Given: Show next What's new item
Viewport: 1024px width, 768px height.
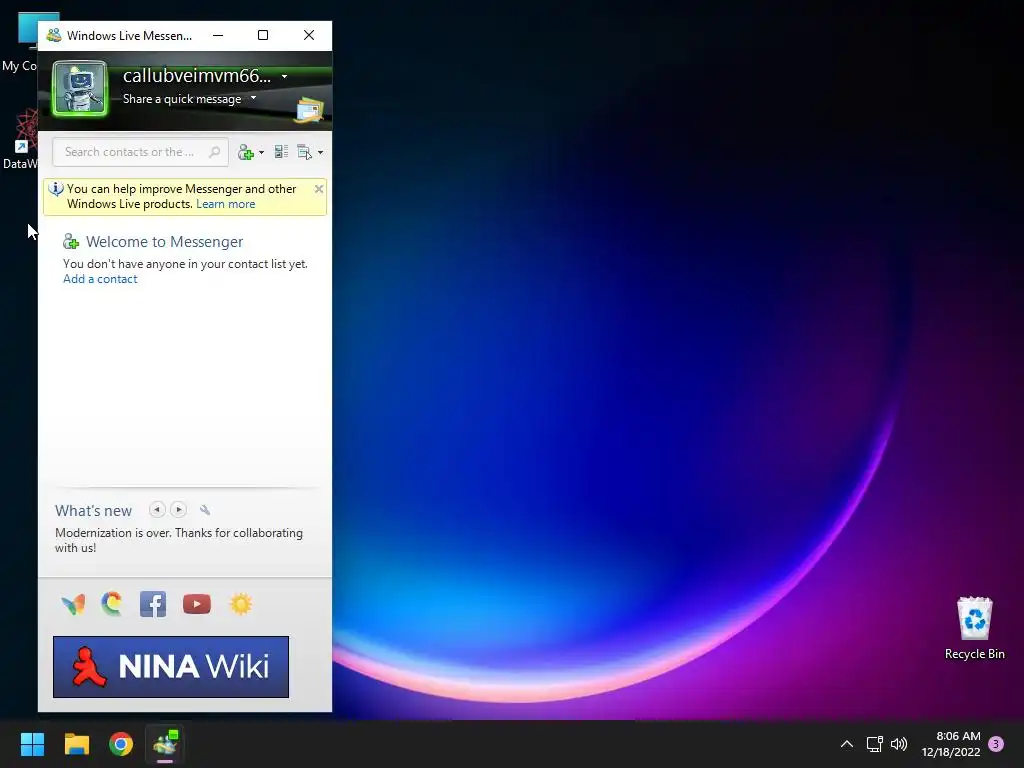Looking at the screenshot, I should [x=178, y=509].
